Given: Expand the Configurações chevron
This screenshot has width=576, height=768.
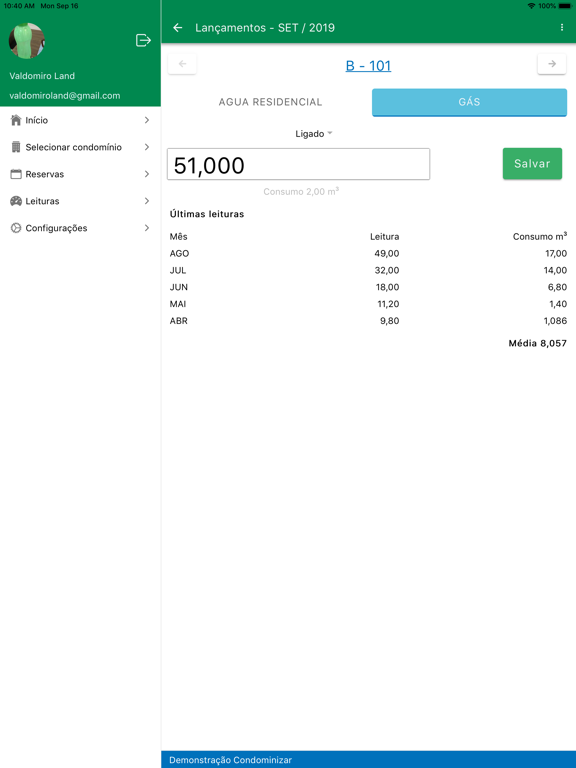Looking at the screenshot, I should tap(146, 228).
